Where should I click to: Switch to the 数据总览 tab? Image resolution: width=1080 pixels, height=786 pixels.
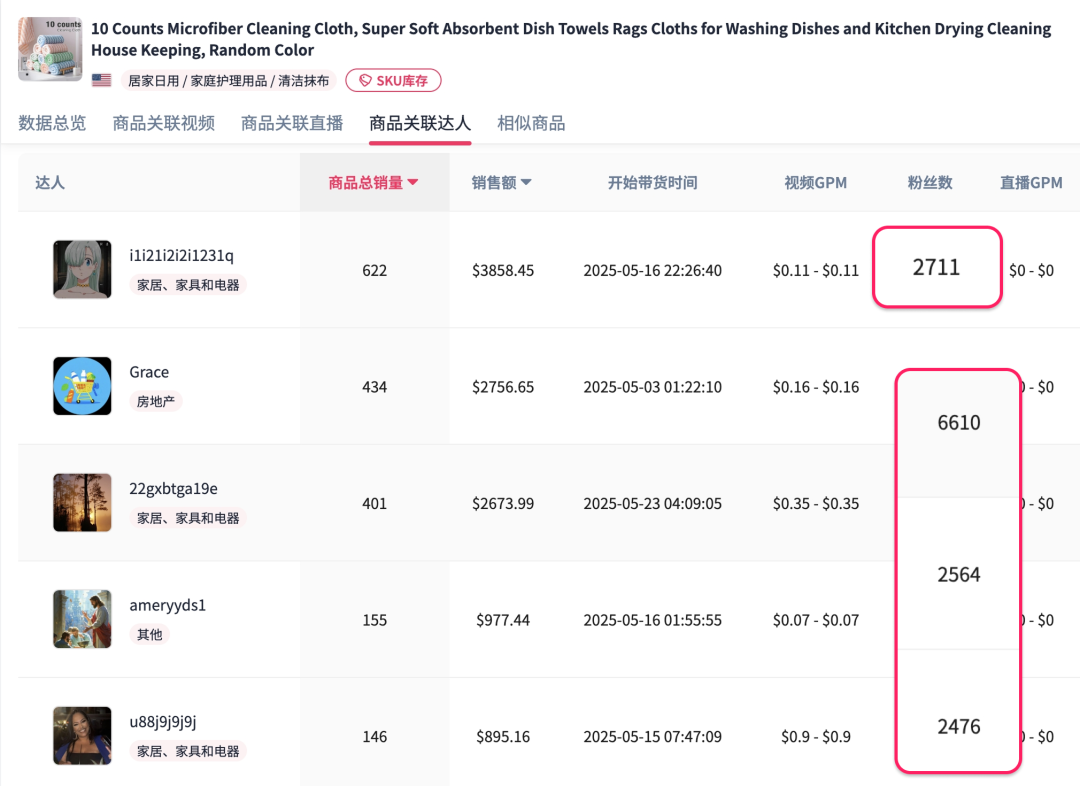click(x=52, y=122)
